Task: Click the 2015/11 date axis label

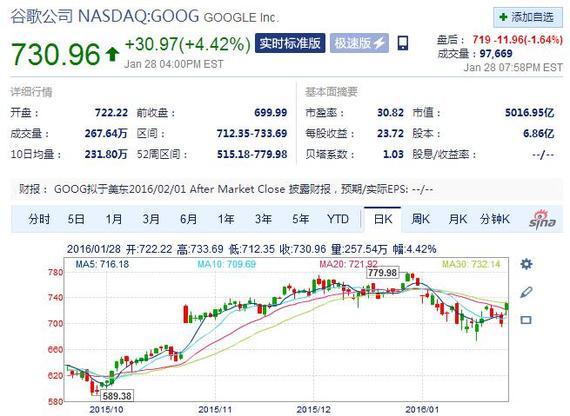Action: click(215, 409)
